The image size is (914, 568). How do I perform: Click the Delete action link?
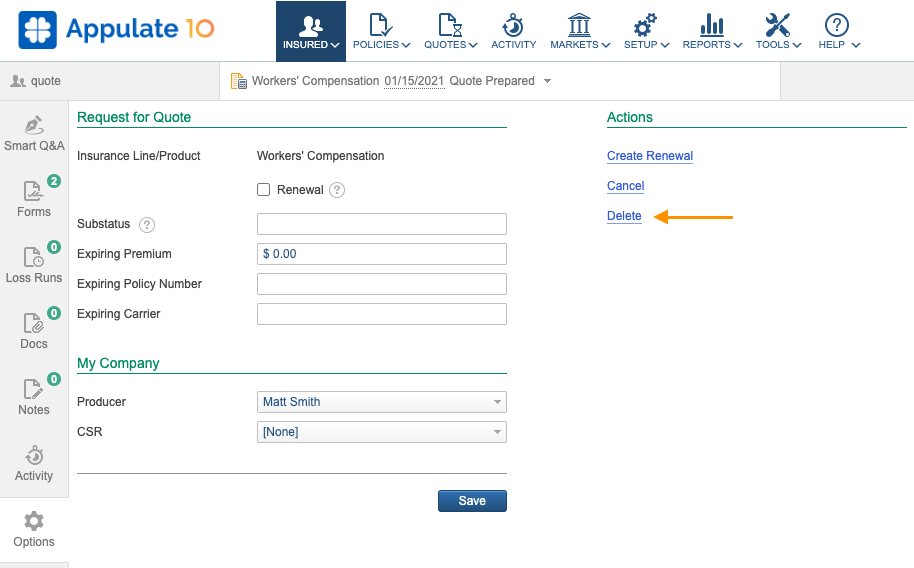click(x=624, y=216)
